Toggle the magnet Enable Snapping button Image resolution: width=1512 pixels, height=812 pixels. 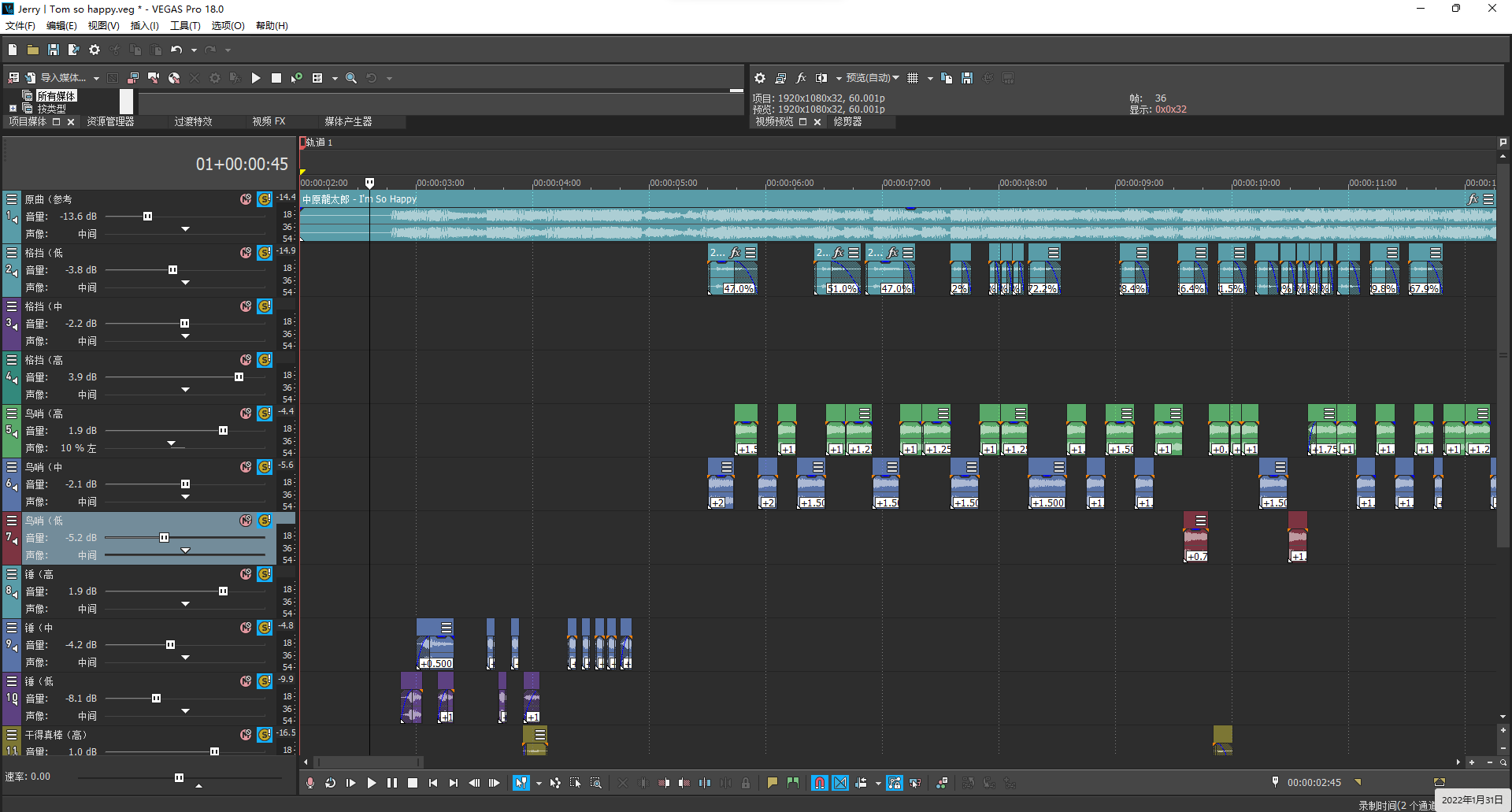pos(820,783)
